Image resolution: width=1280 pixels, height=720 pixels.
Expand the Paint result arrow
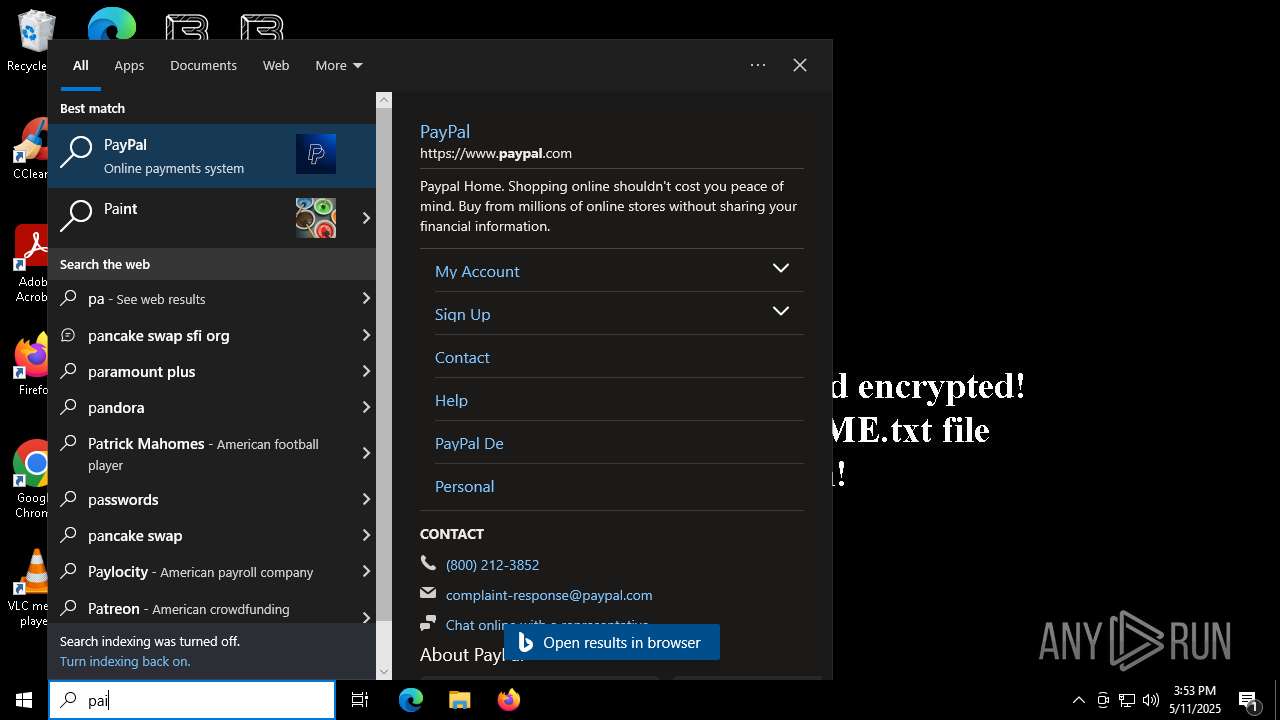[x=366, y=218]
